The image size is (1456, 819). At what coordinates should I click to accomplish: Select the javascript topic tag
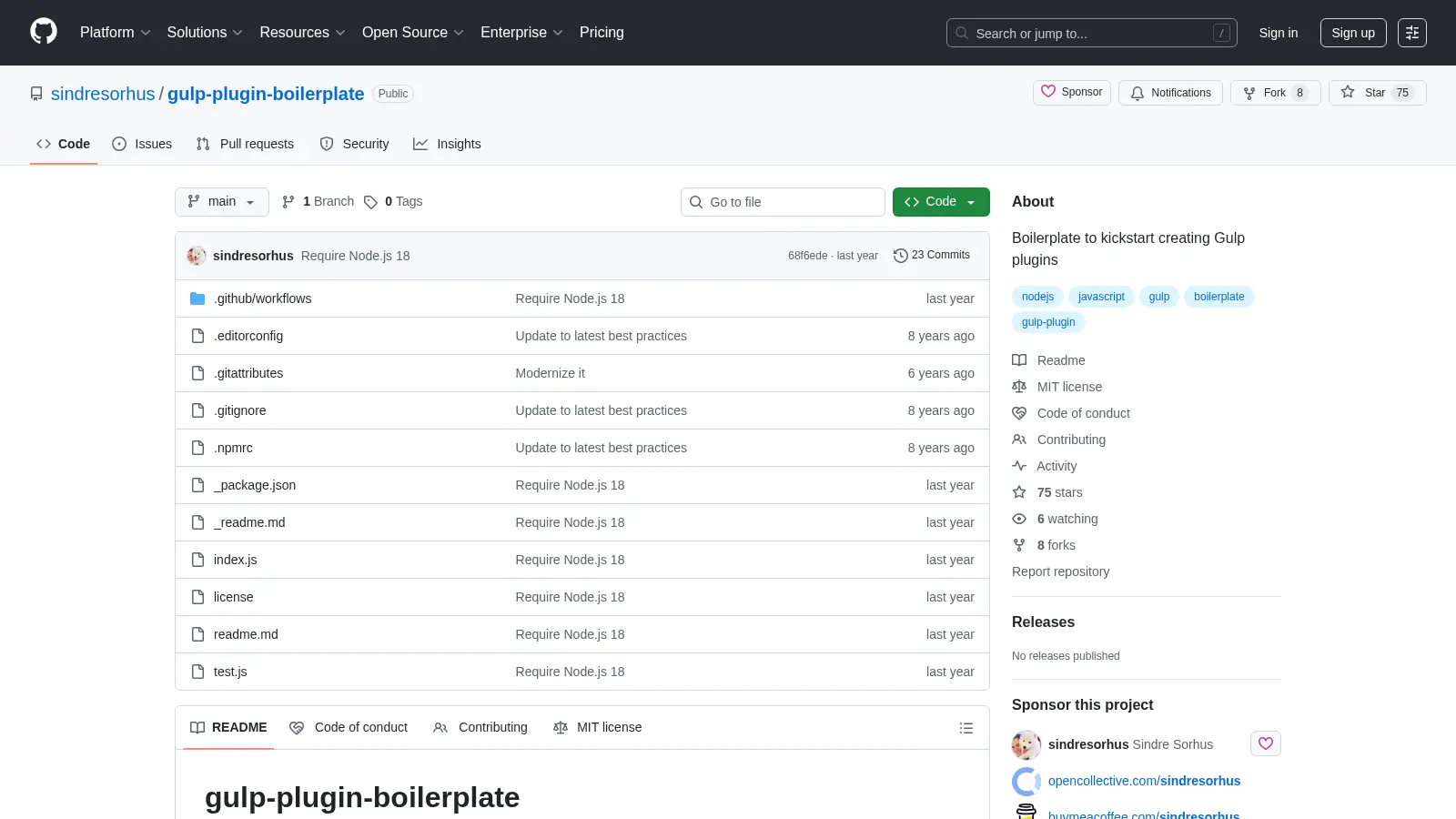pyautogui.click(x=1101, y=297)
